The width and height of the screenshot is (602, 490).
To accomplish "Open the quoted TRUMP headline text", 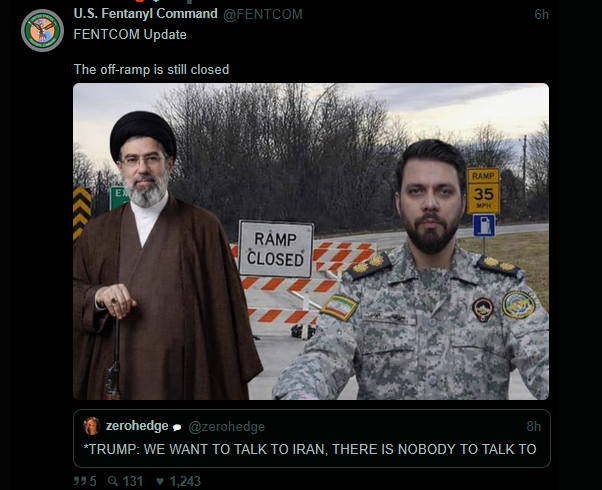I will 310,449.
